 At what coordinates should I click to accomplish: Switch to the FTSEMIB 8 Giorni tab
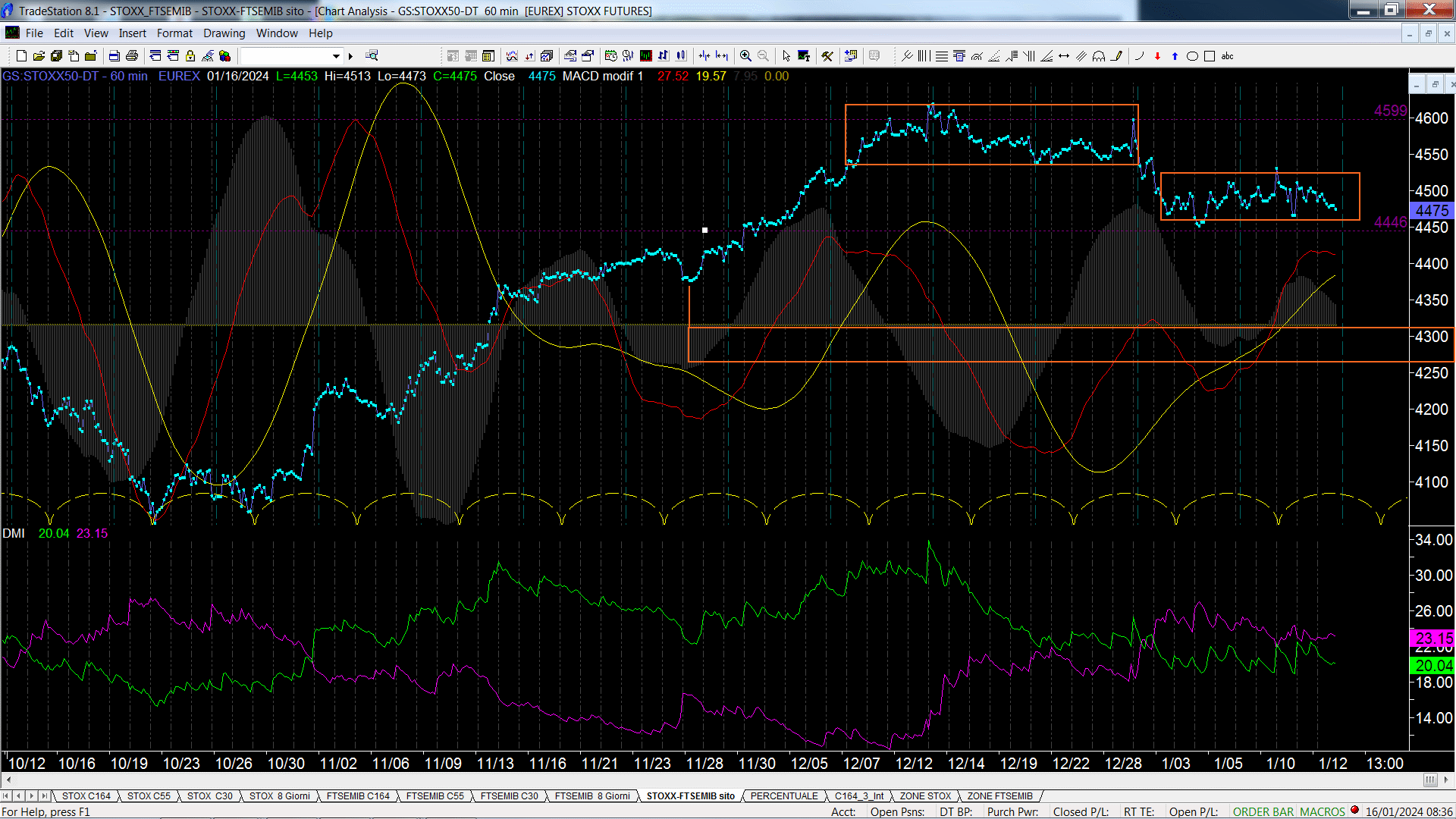(x=591, y=795)
